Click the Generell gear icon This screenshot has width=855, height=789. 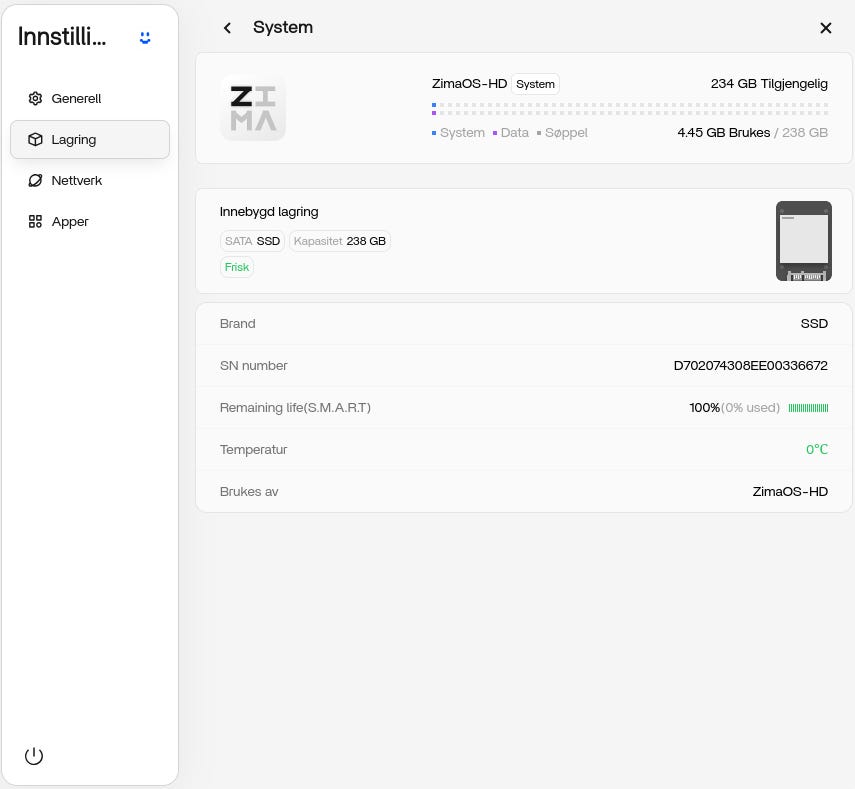tap(35, 98)
